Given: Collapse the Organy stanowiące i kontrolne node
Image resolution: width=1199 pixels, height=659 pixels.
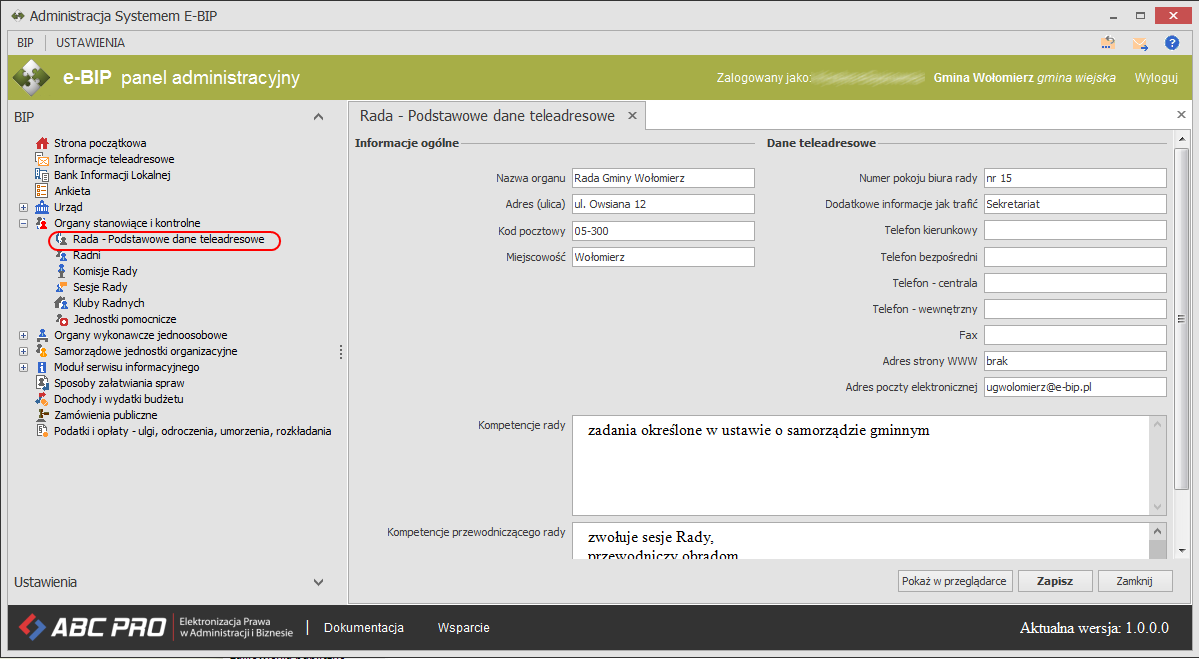Looking at the screenshot, I should click(x=24, y=223).
